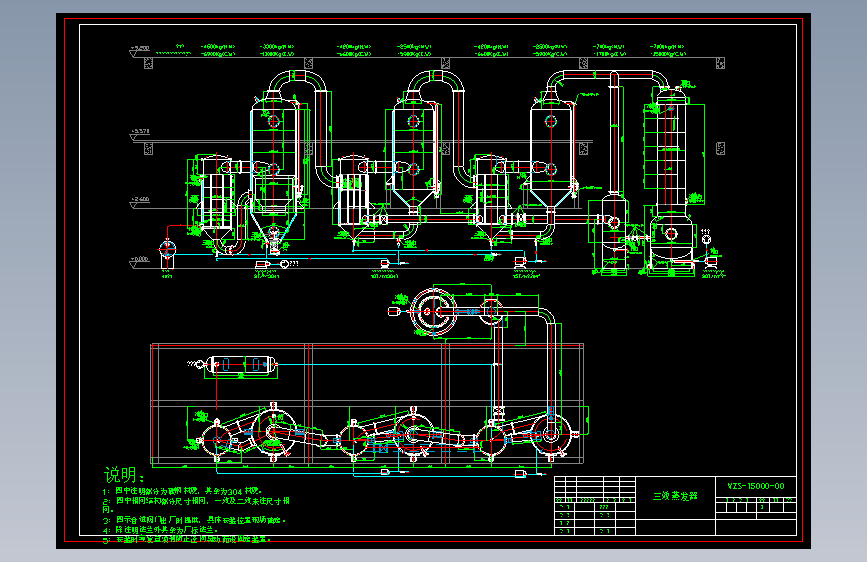867x562 pixels.
Task: Select the horizontal tank in the plan view
Action: click(241, 365)
